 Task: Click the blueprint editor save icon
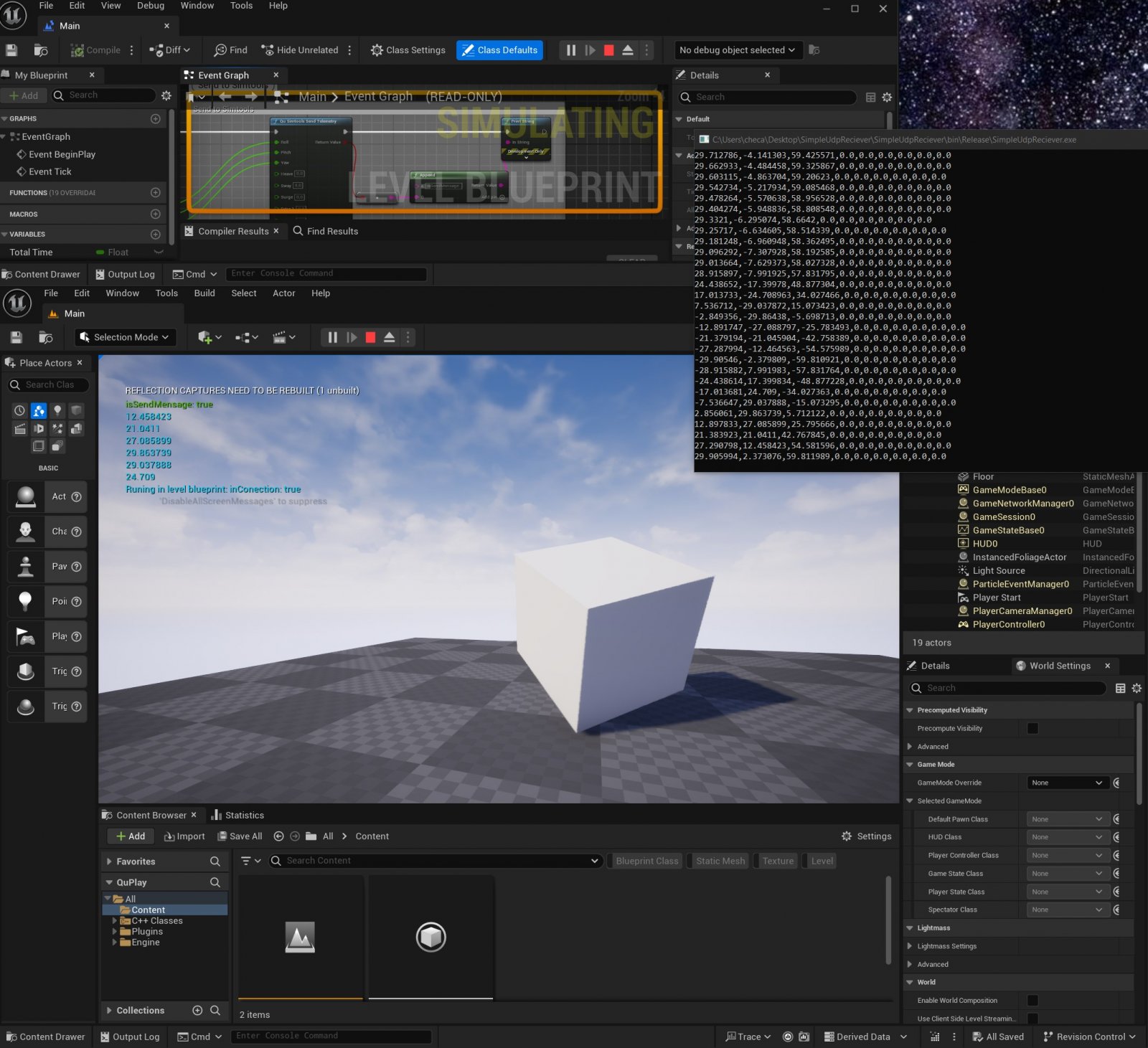[x=11, y=50]
